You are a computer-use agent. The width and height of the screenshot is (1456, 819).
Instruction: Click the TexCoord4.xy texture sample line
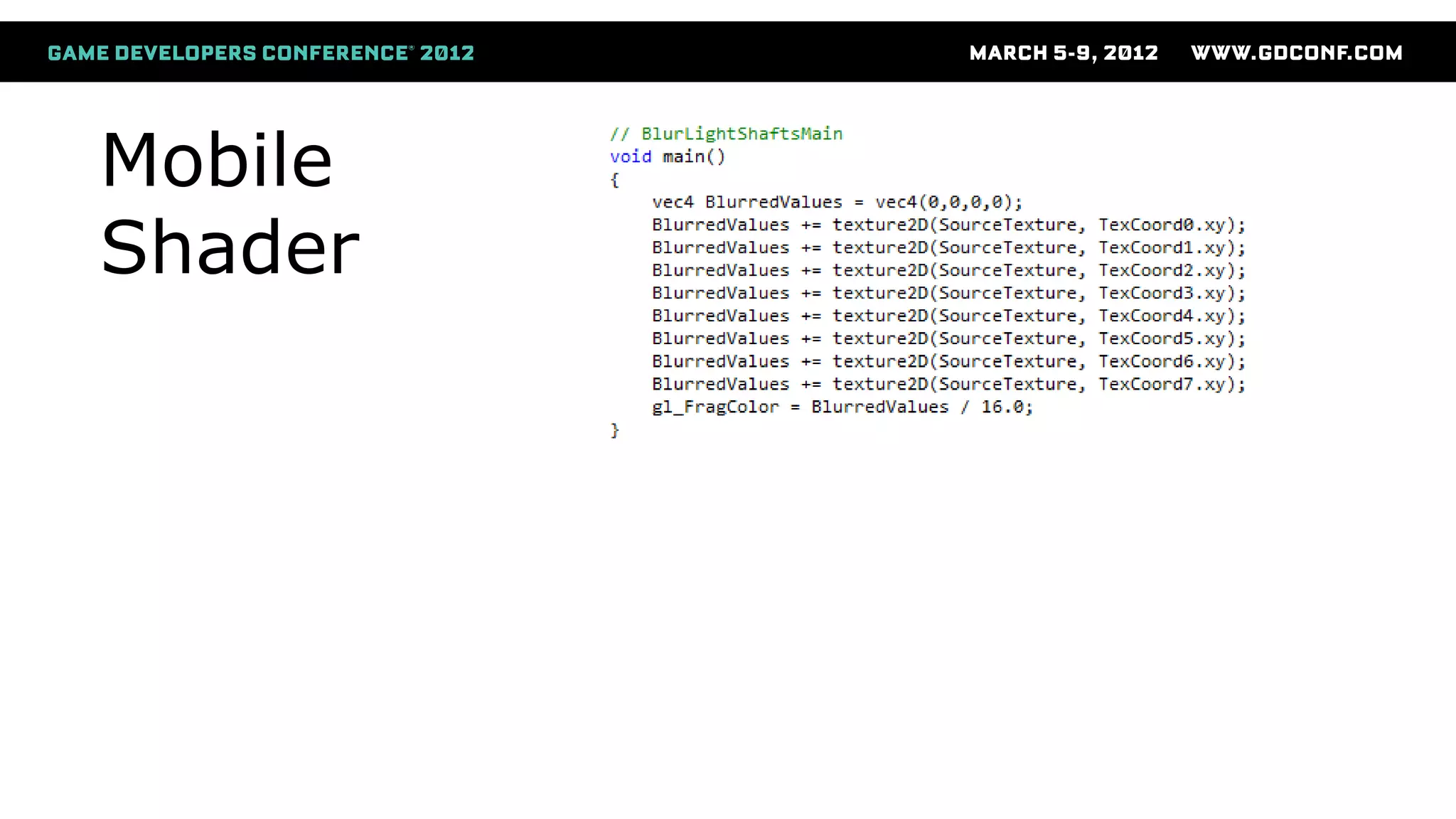tap(948, 316)
